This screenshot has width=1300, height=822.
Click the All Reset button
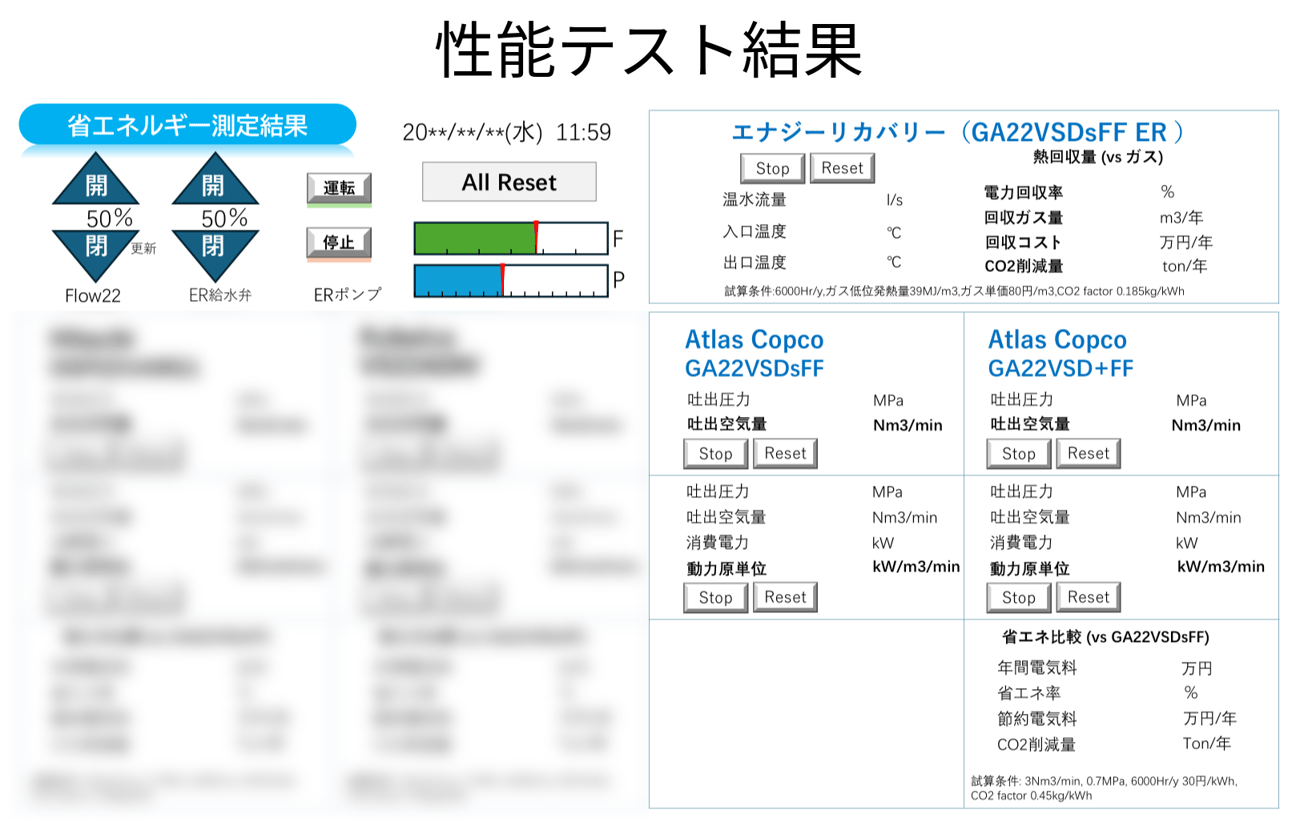pos(509,182)
